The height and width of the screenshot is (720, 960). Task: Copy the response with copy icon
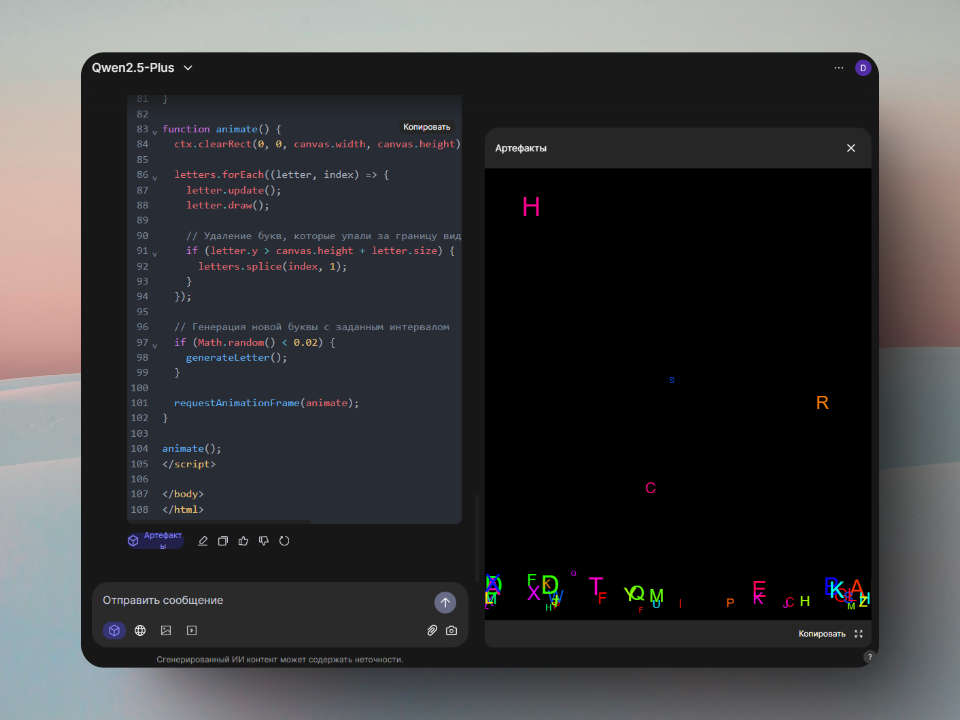[223, 541]
